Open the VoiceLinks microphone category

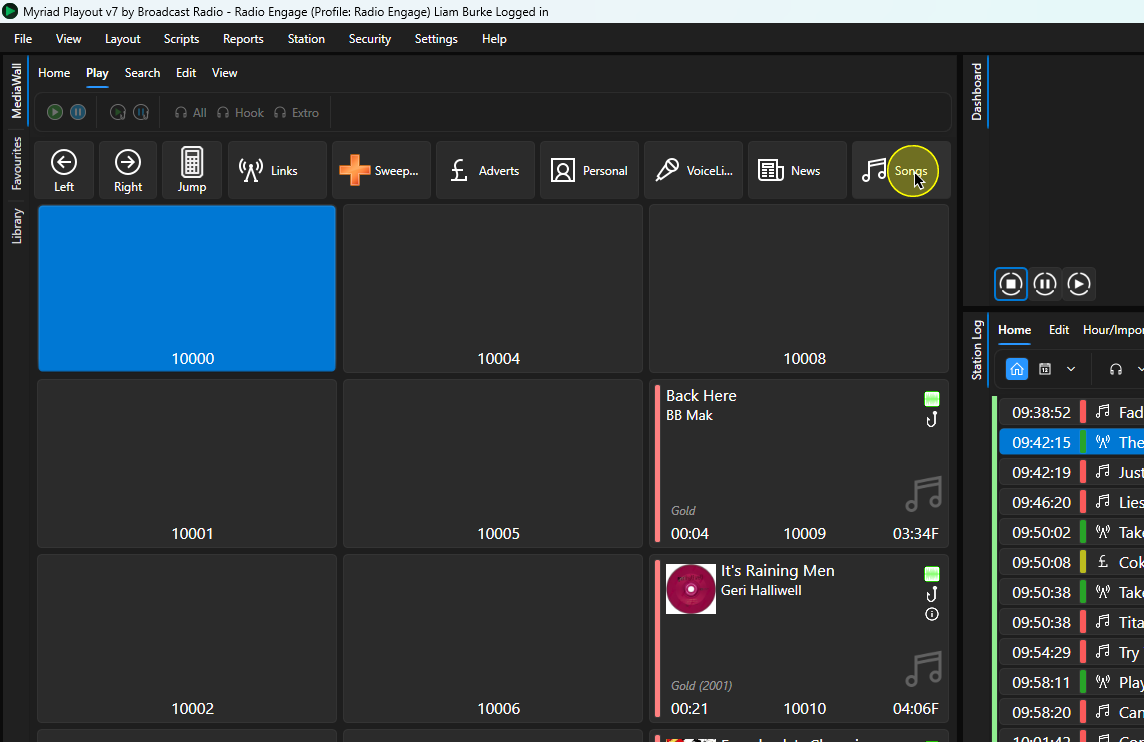tap(693, 170)
